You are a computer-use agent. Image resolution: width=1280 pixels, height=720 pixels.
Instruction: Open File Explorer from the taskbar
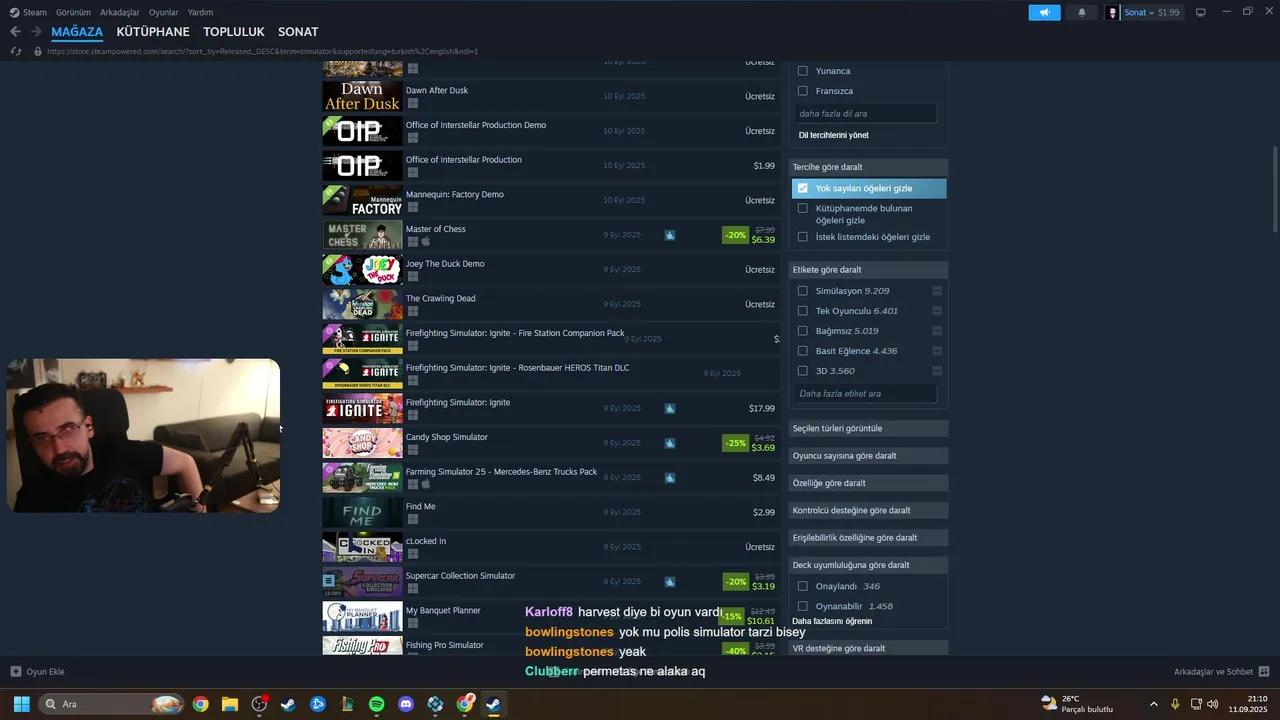(x=230, y=704)
